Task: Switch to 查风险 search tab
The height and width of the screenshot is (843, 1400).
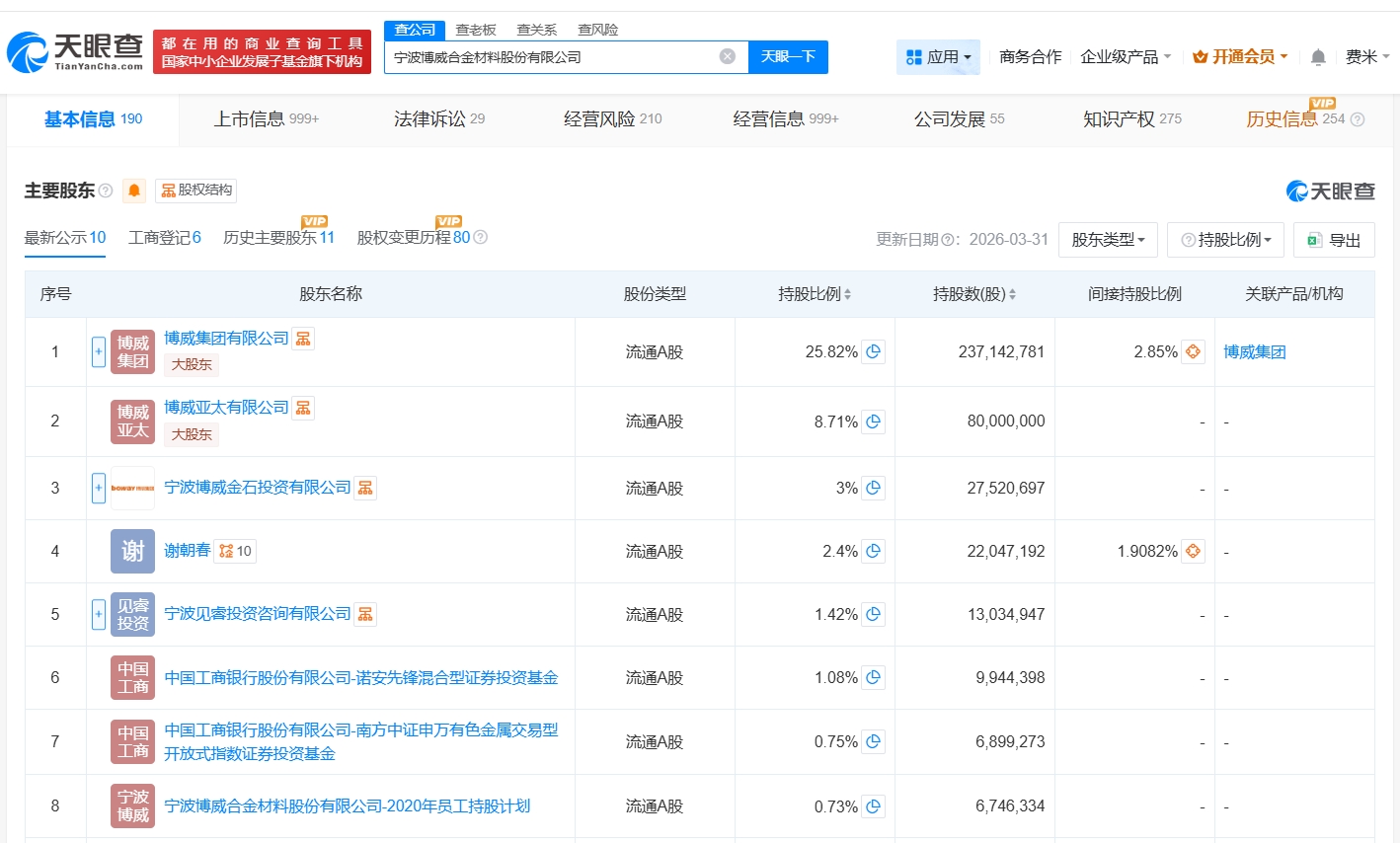Action: 598,30
